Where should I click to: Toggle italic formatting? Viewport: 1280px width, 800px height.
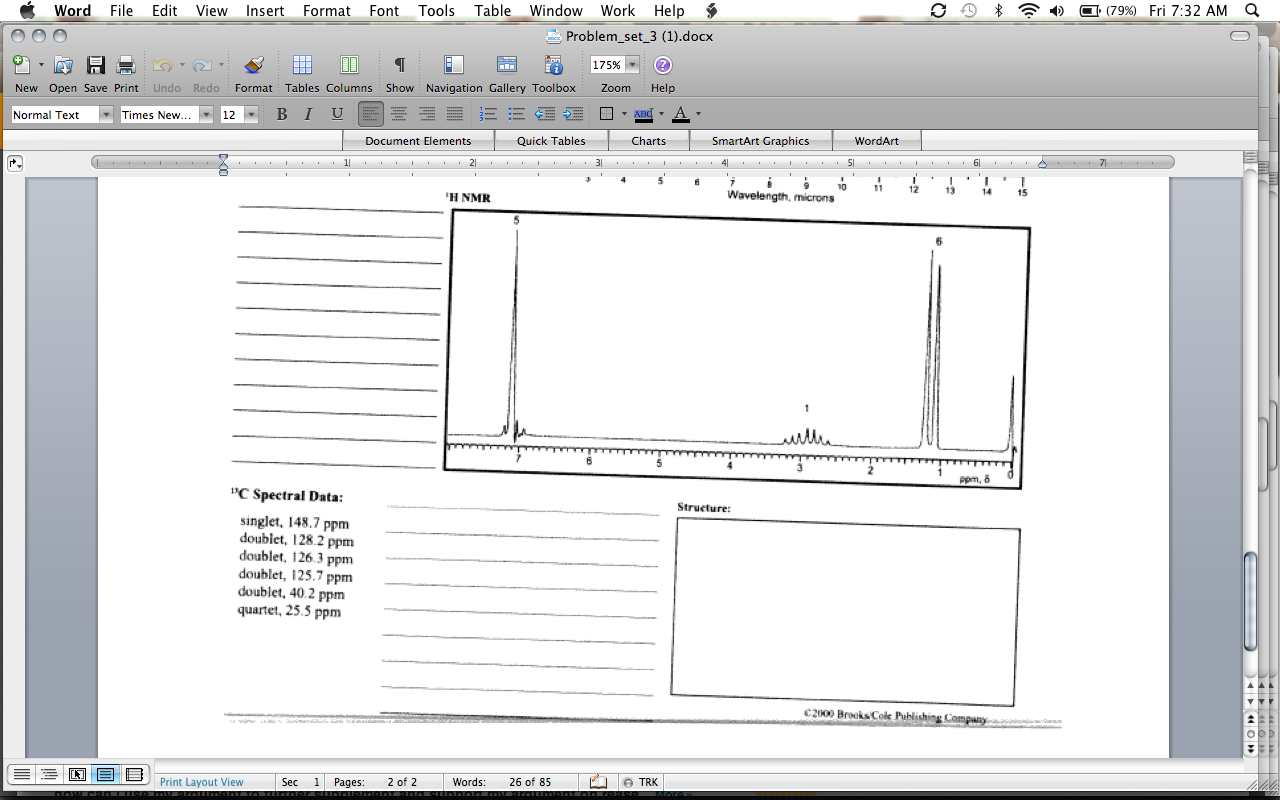[x=309, y=114]
